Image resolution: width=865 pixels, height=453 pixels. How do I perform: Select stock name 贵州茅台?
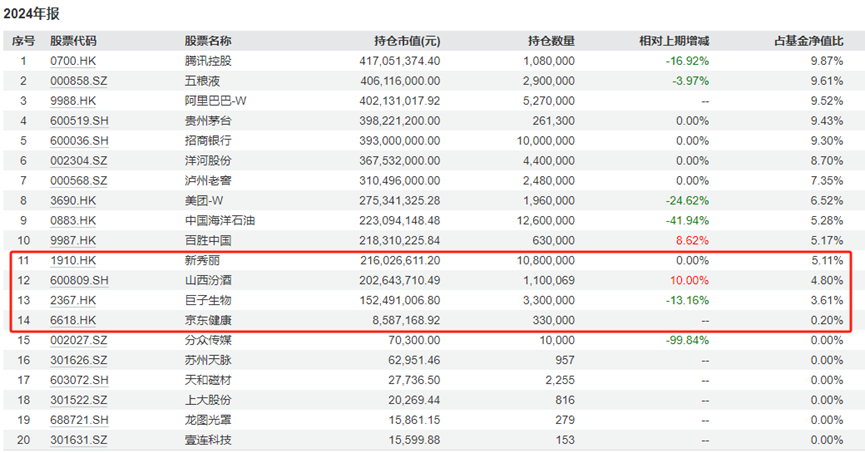tap(208, 121)
